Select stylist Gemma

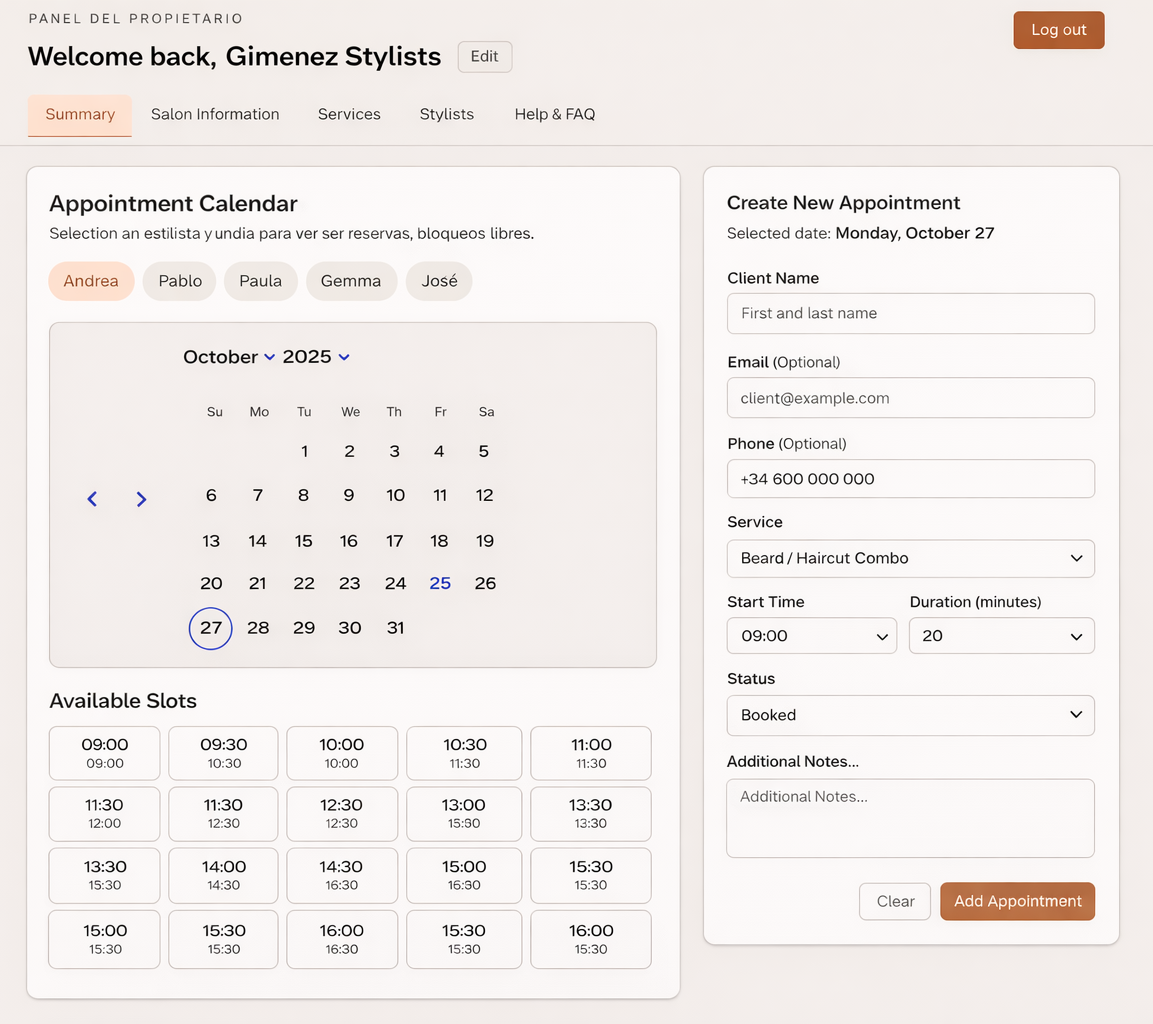click(351, 281)
